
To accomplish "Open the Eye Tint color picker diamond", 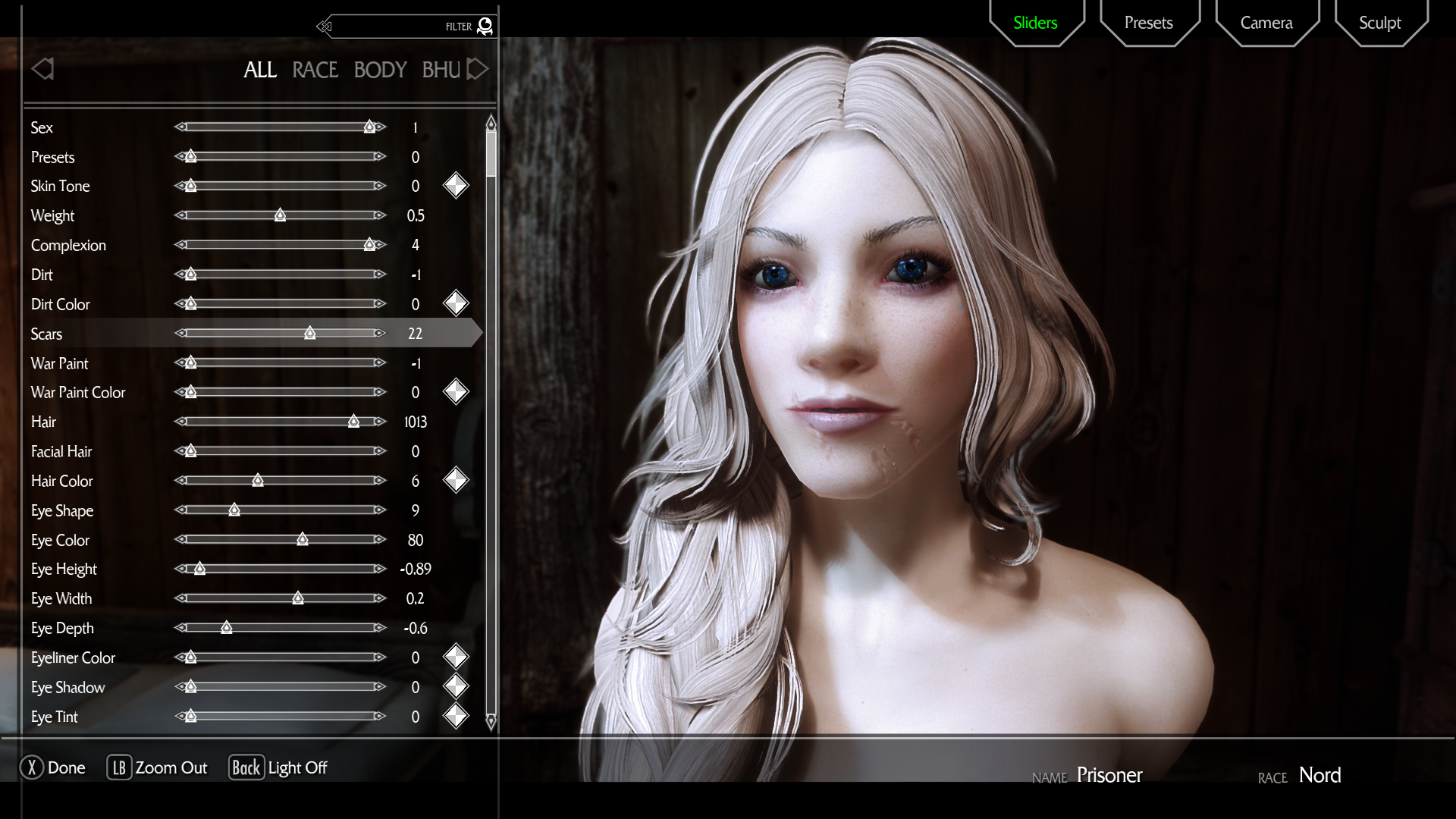I will (x=456, y=716).
